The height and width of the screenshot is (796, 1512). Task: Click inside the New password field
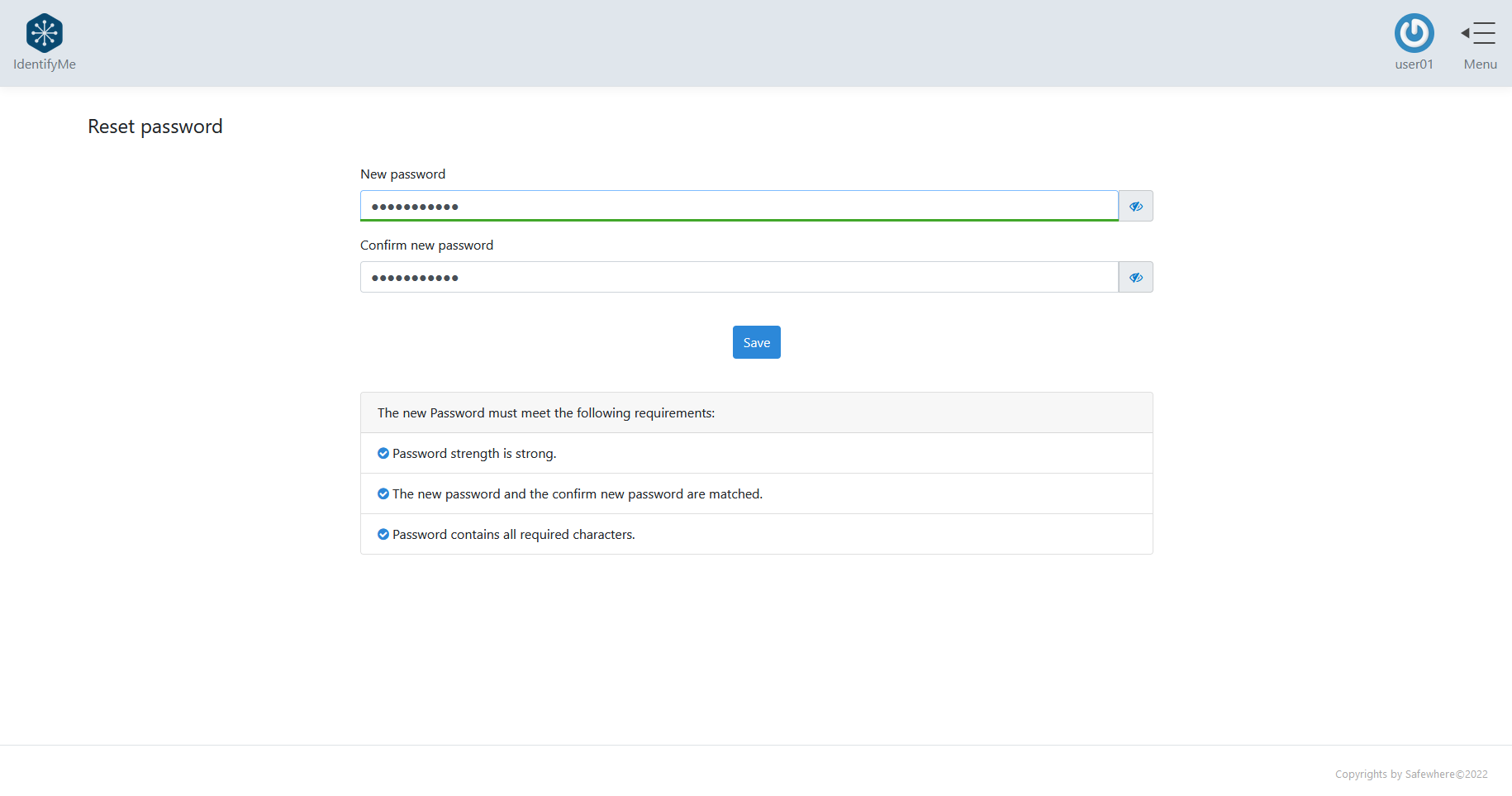[739, 206]
